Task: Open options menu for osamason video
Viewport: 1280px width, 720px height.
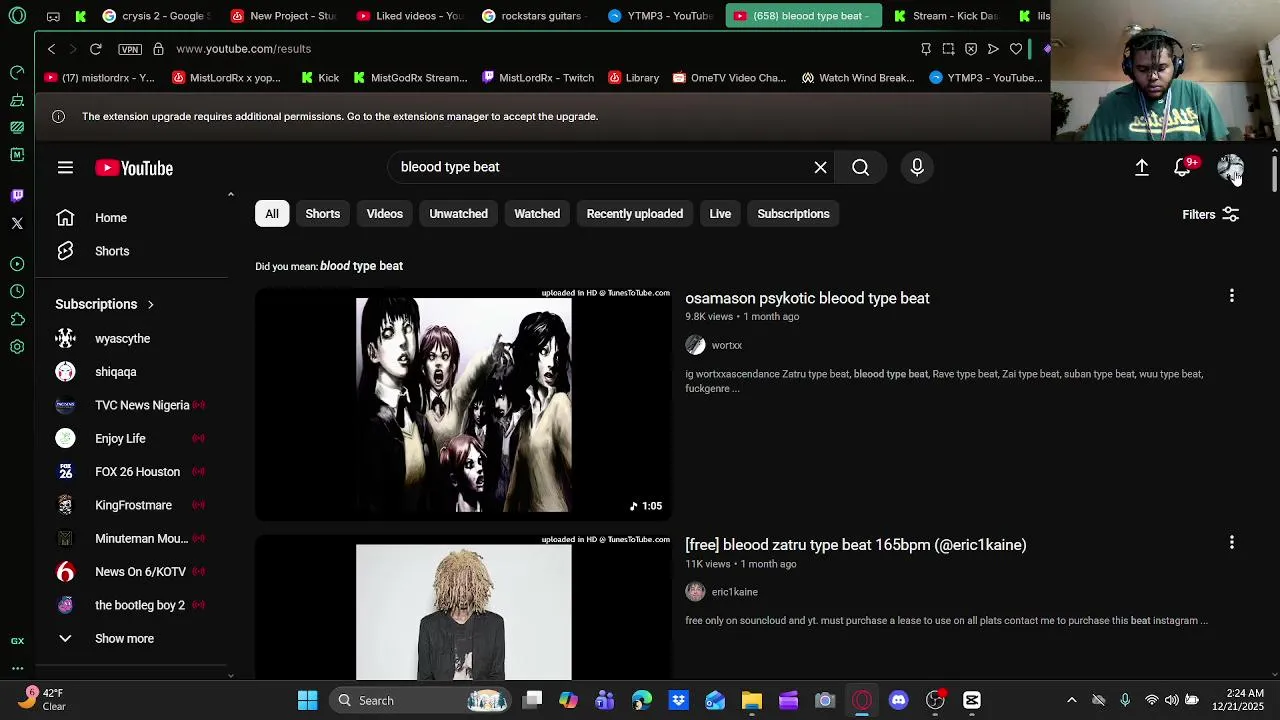Action: [x=1231, y=296]
